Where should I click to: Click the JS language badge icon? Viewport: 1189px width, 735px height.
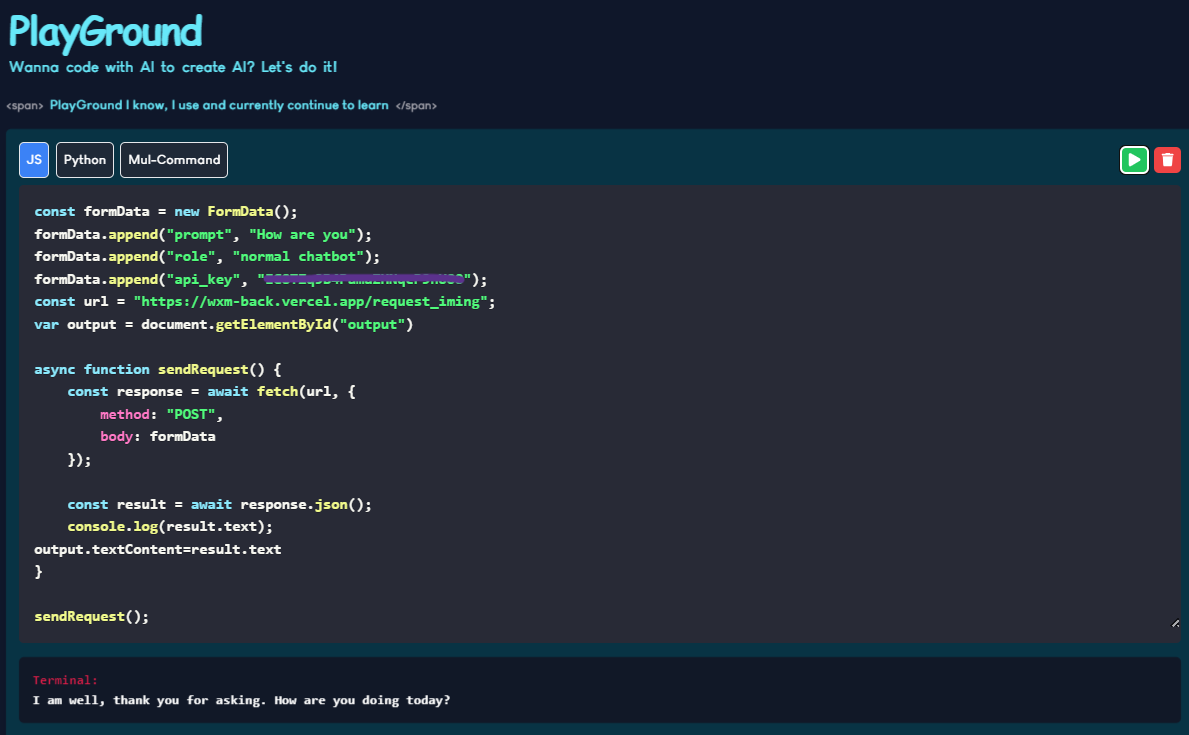tap(33, 159)
